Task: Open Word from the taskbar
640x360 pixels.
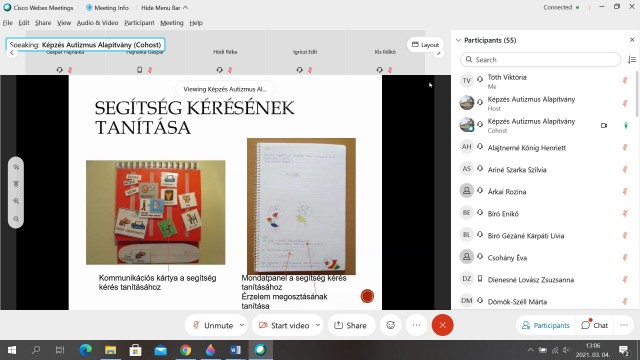Action: 236,350
